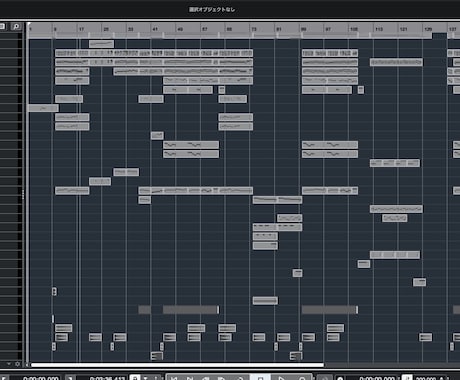
Task: Click the main transport time display
Action: click(377, 378)
